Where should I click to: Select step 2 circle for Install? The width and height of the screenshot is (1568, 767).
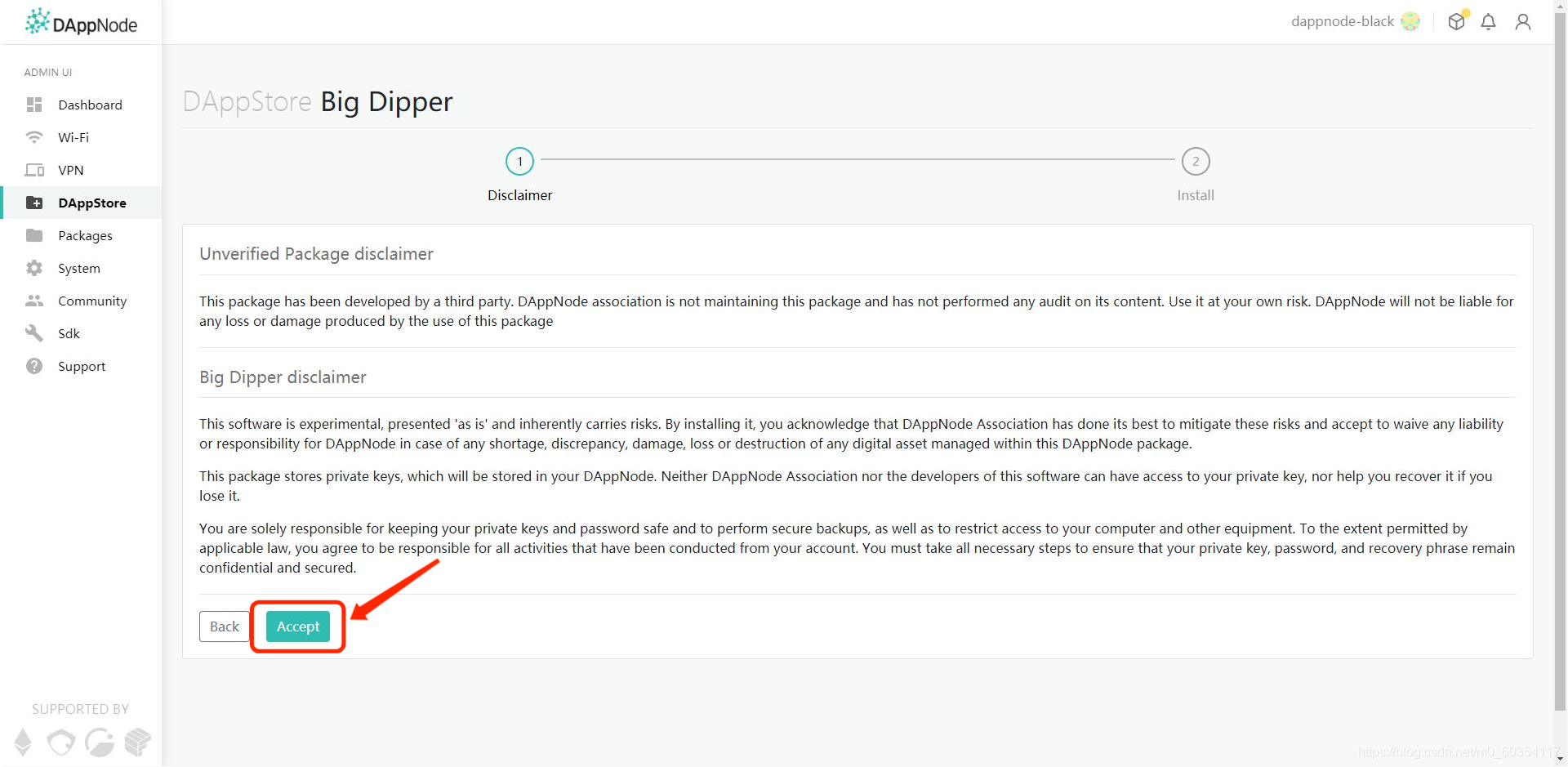tap(1196, 161)
